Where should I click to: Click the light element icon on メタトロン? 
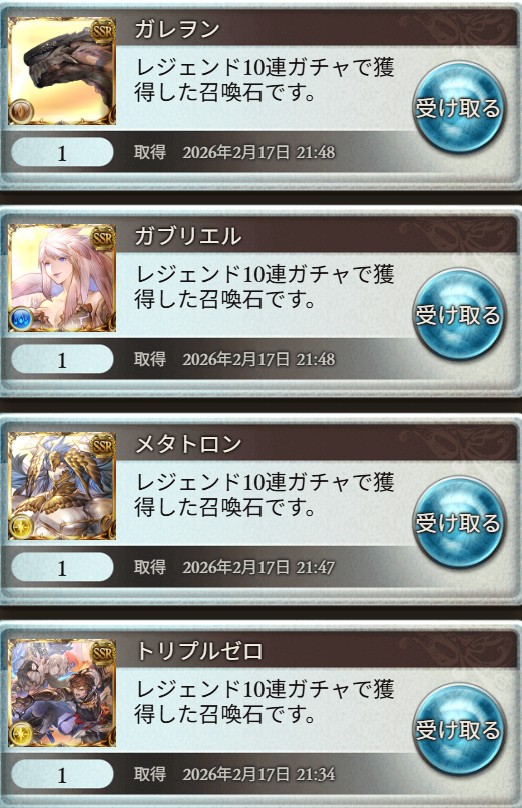(x=22, y=526)
